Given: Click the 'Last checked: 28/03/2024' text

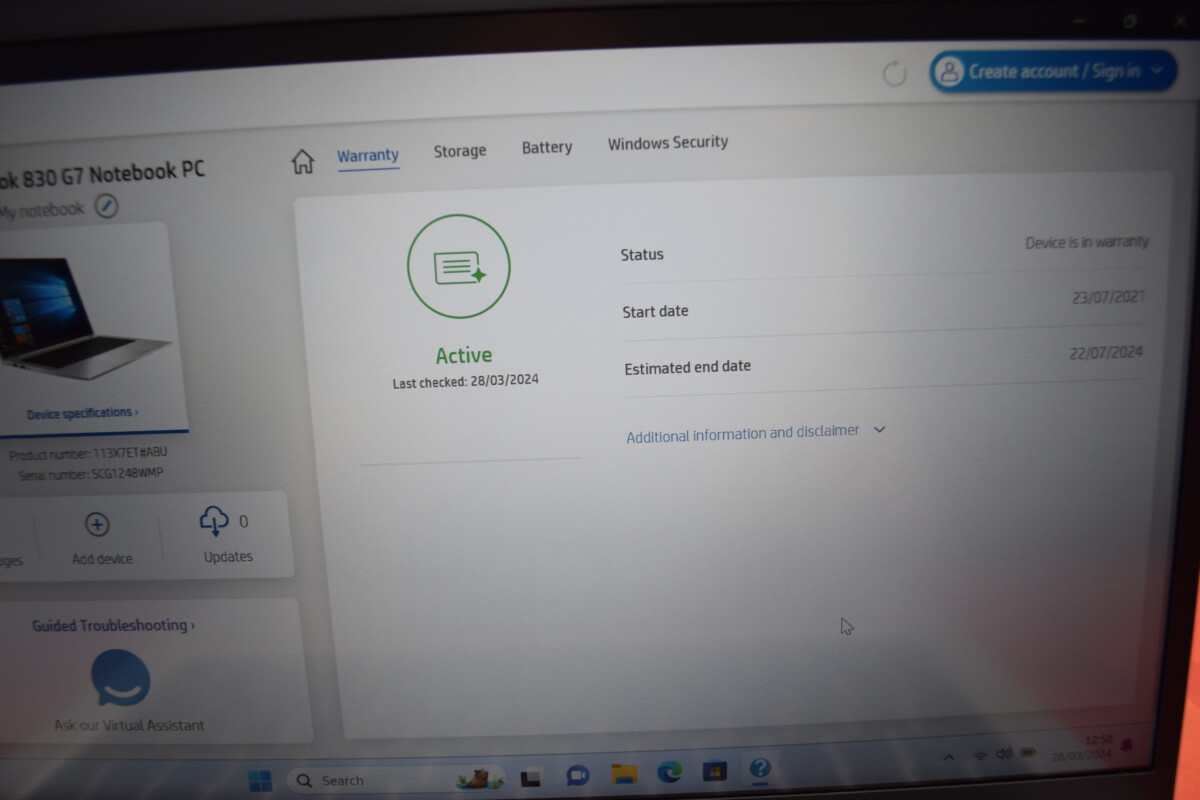Looking at the screenshot, I should pos(466,382).
